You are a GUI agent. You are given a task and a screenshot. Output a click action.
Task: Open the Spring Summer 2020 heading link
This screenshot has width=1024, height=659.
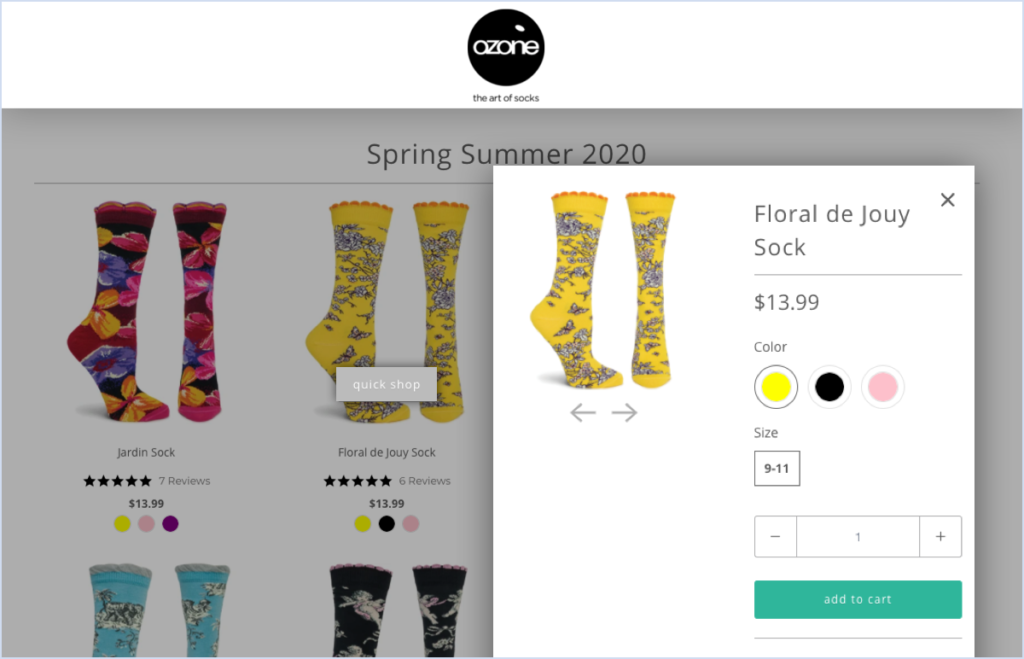point(506,153)
